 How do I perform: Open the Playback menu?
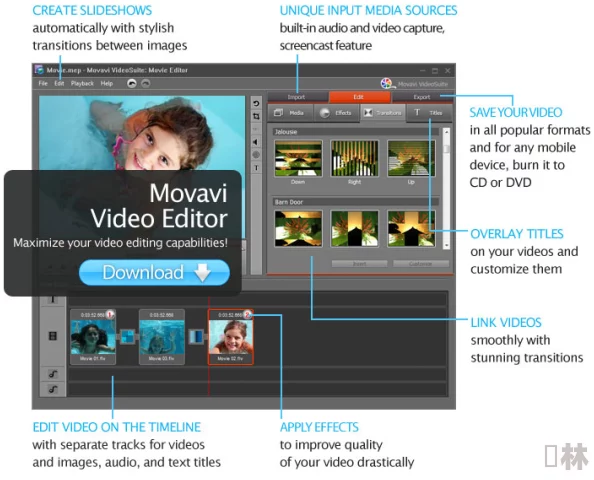pyautogui.click(x=82, y=83)
